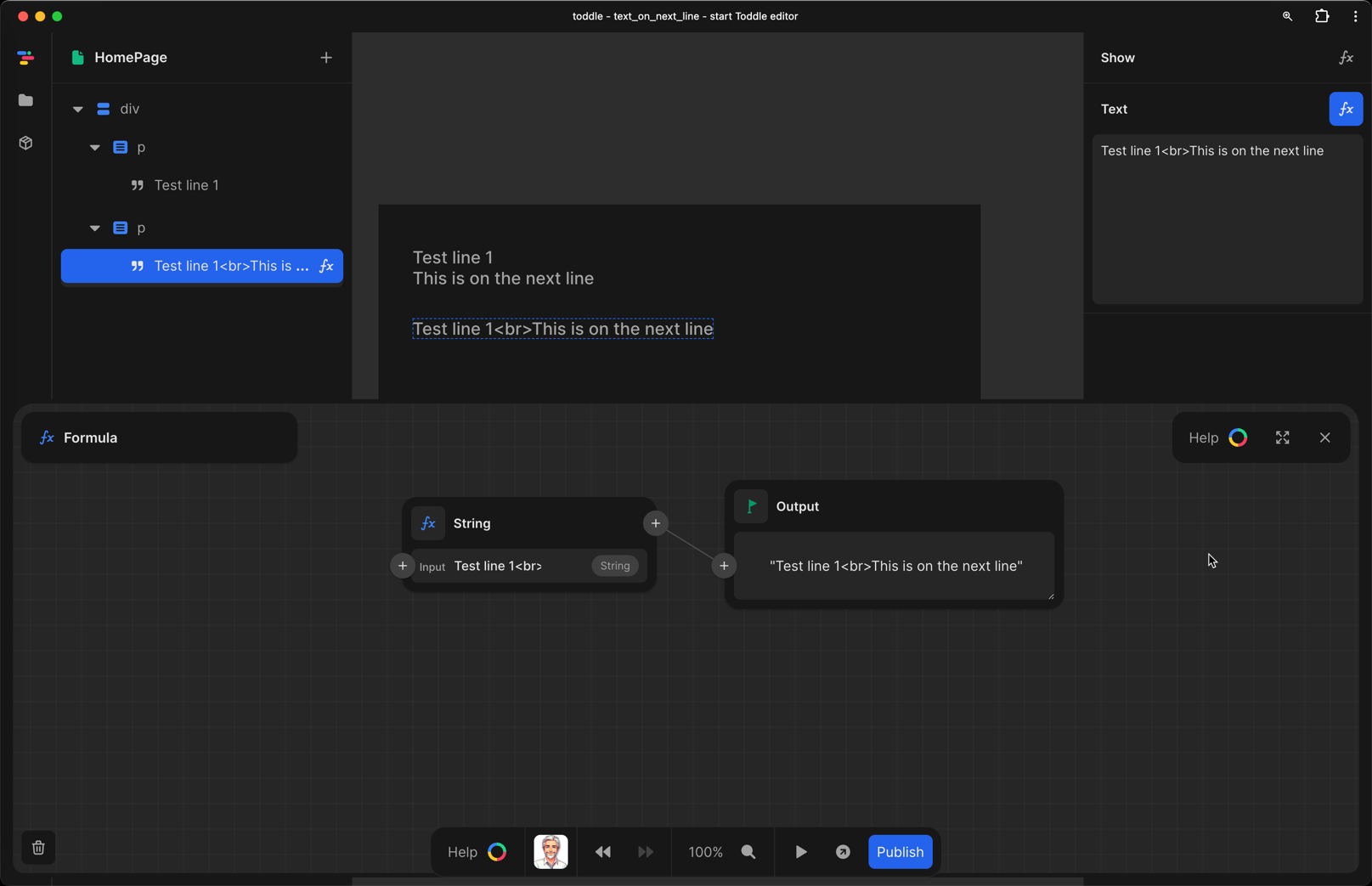Select the div element in tree
The image size is (1372, 886).
tap(129, 109)
